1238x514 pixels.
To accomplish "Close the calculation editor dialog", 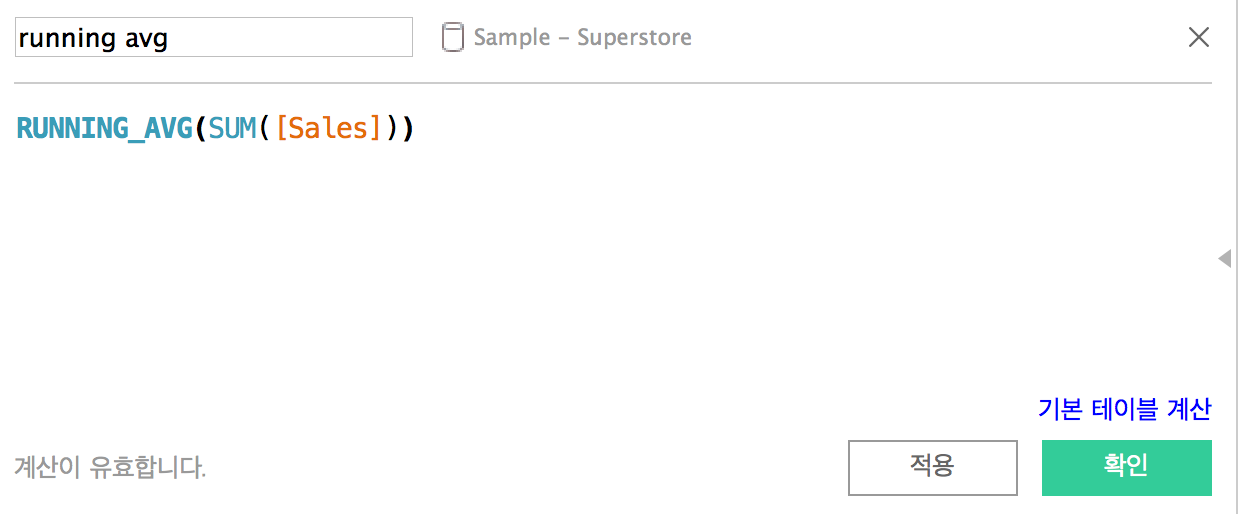I will 1198,38.
